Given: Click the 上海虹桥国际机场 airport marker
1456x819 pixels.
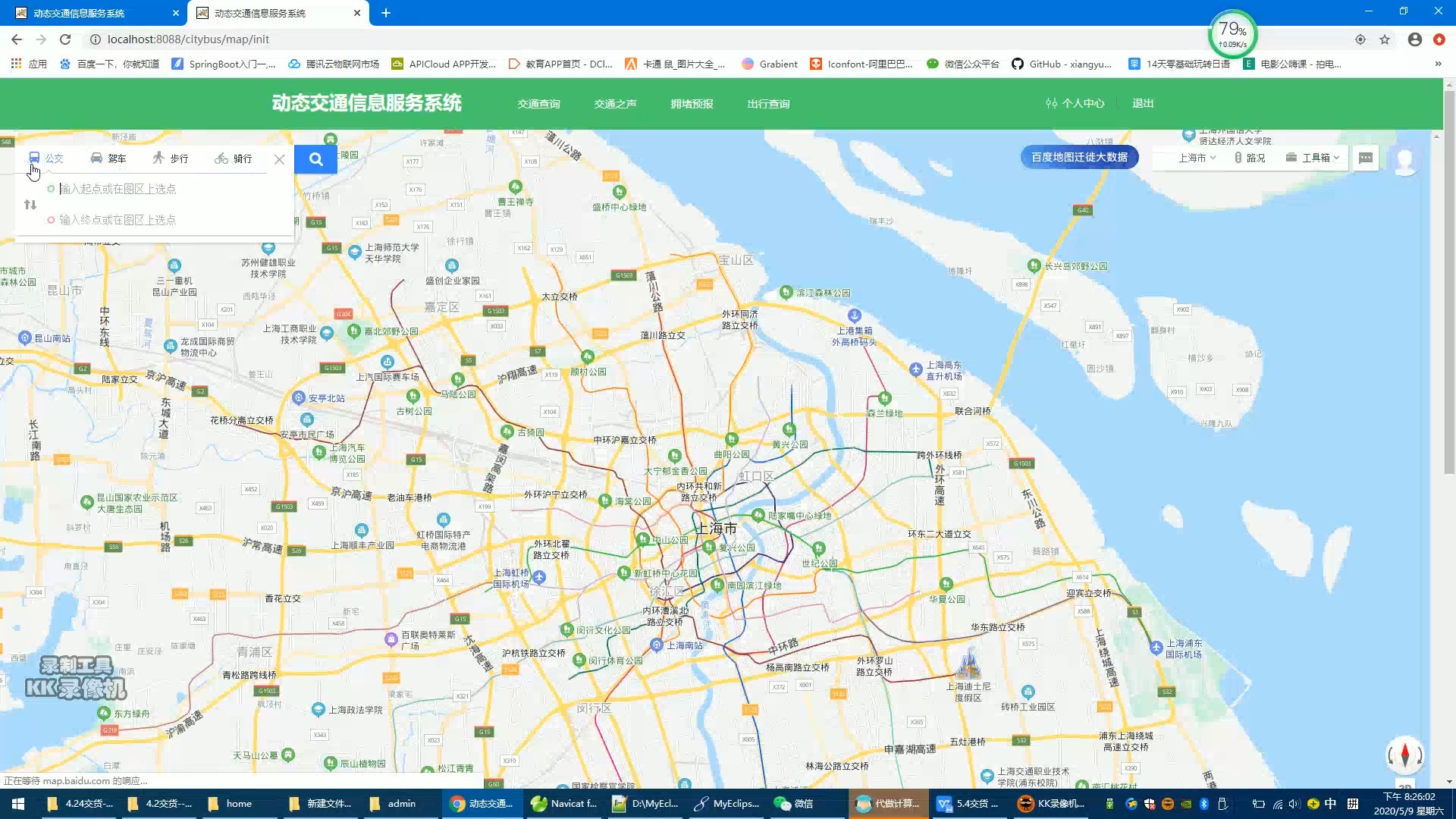Looking at the screenshot, I should (539, 577).
